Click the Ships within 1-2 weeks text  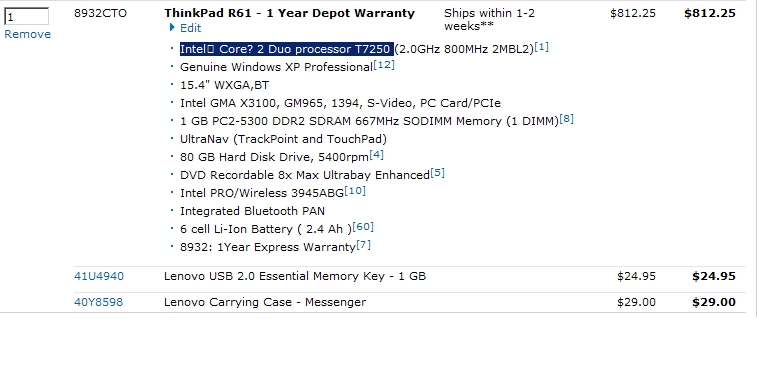point(489,19)
